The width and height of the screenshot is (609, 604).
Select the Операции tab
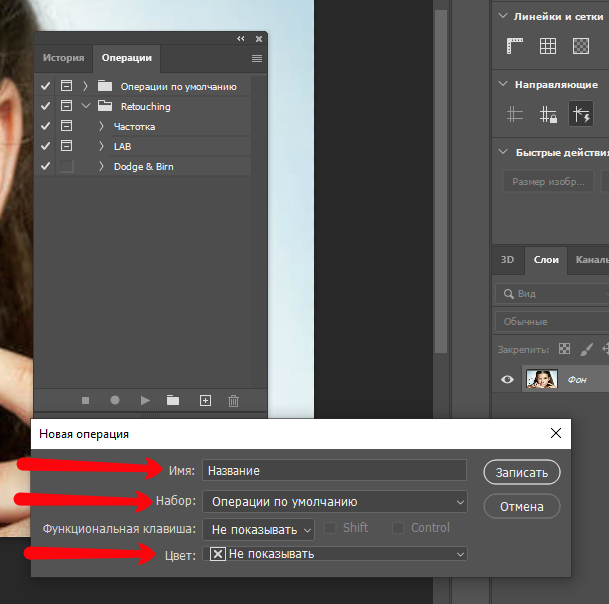click(x=127, y=58)
